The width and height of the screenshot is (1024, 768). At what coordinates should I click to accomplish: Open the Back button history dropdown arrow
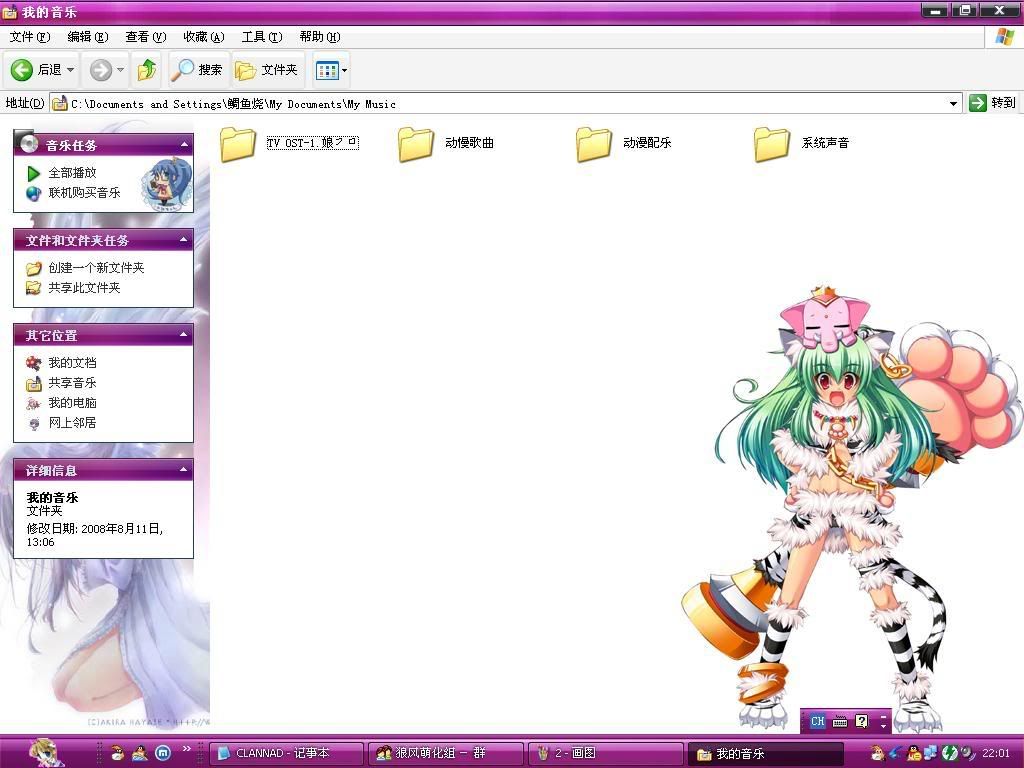click(x=71, y=69)
